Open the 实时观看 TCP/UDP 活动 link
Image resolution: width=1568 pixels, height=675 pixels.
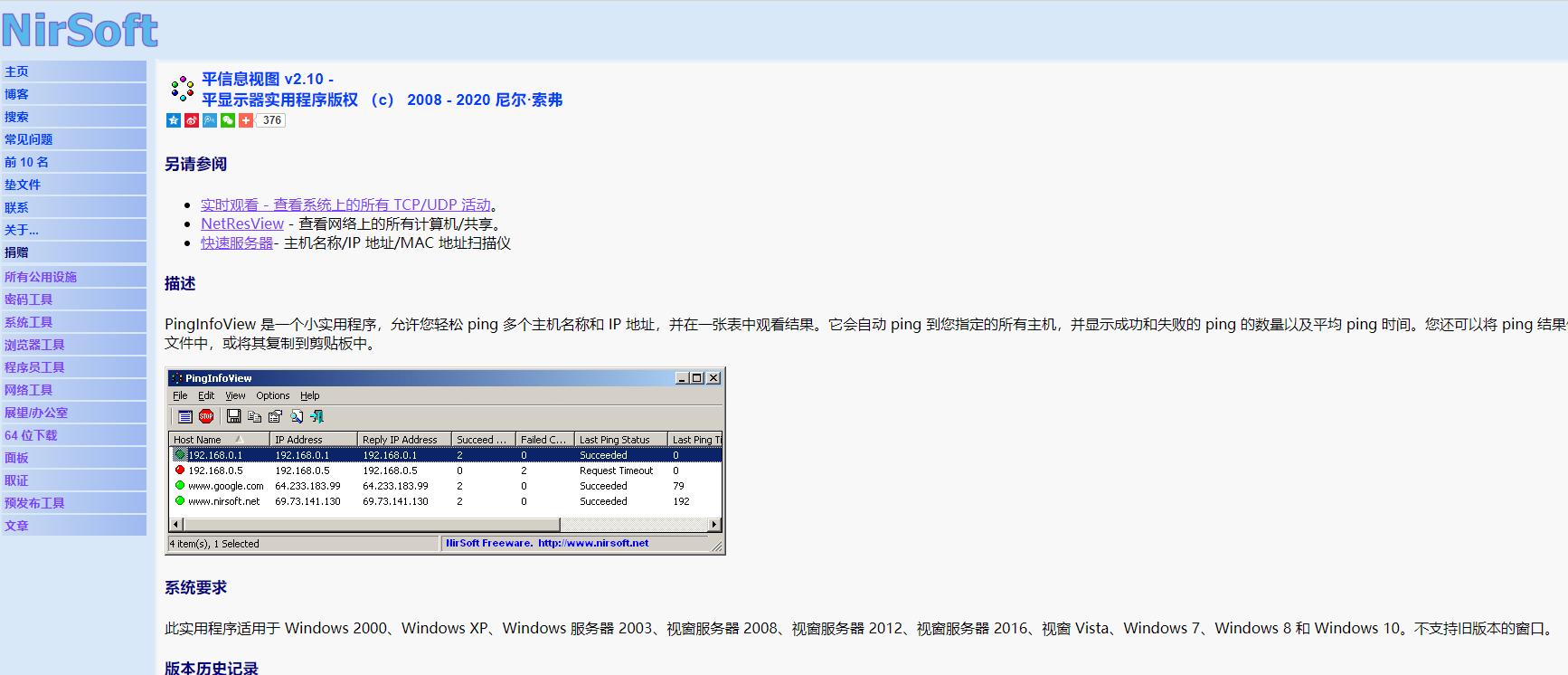pos(345,204)
